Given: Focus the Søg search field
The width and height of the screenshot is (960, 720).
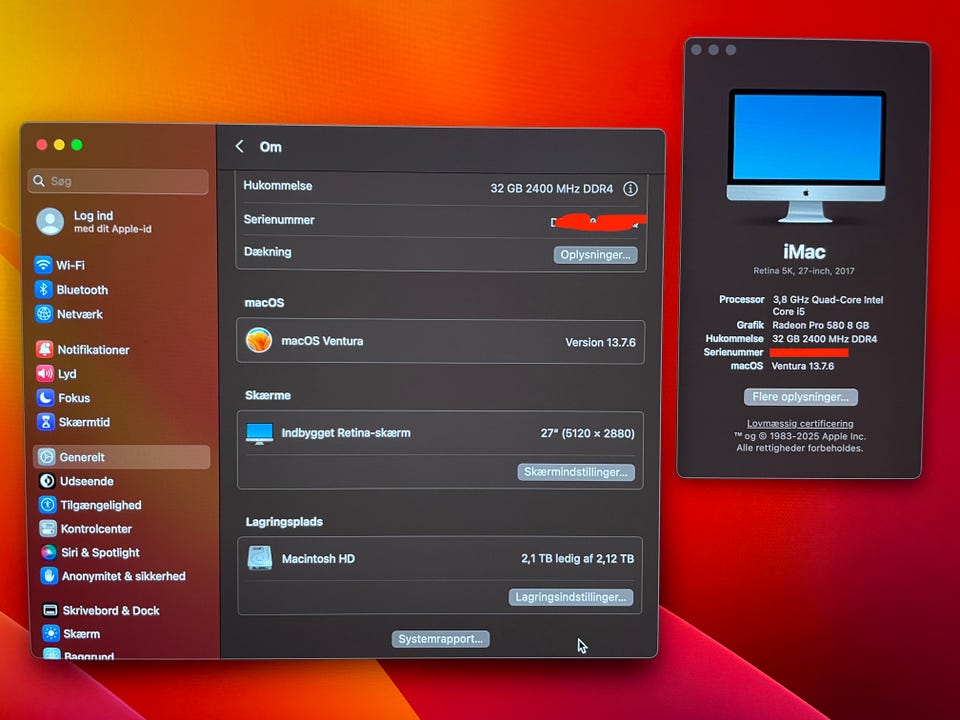Looking at the screenshot, I should (x=118, y=181).
